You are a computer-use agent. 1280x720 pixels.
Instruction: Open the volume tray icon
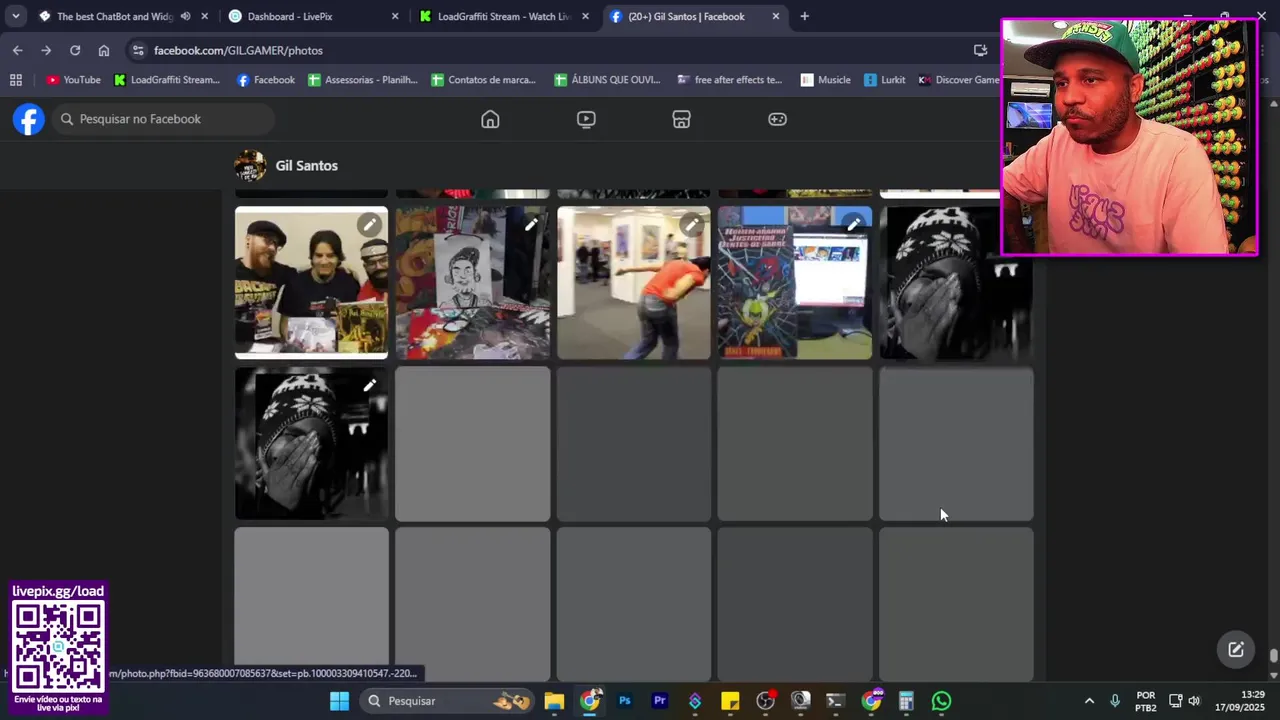(1194, 701)
